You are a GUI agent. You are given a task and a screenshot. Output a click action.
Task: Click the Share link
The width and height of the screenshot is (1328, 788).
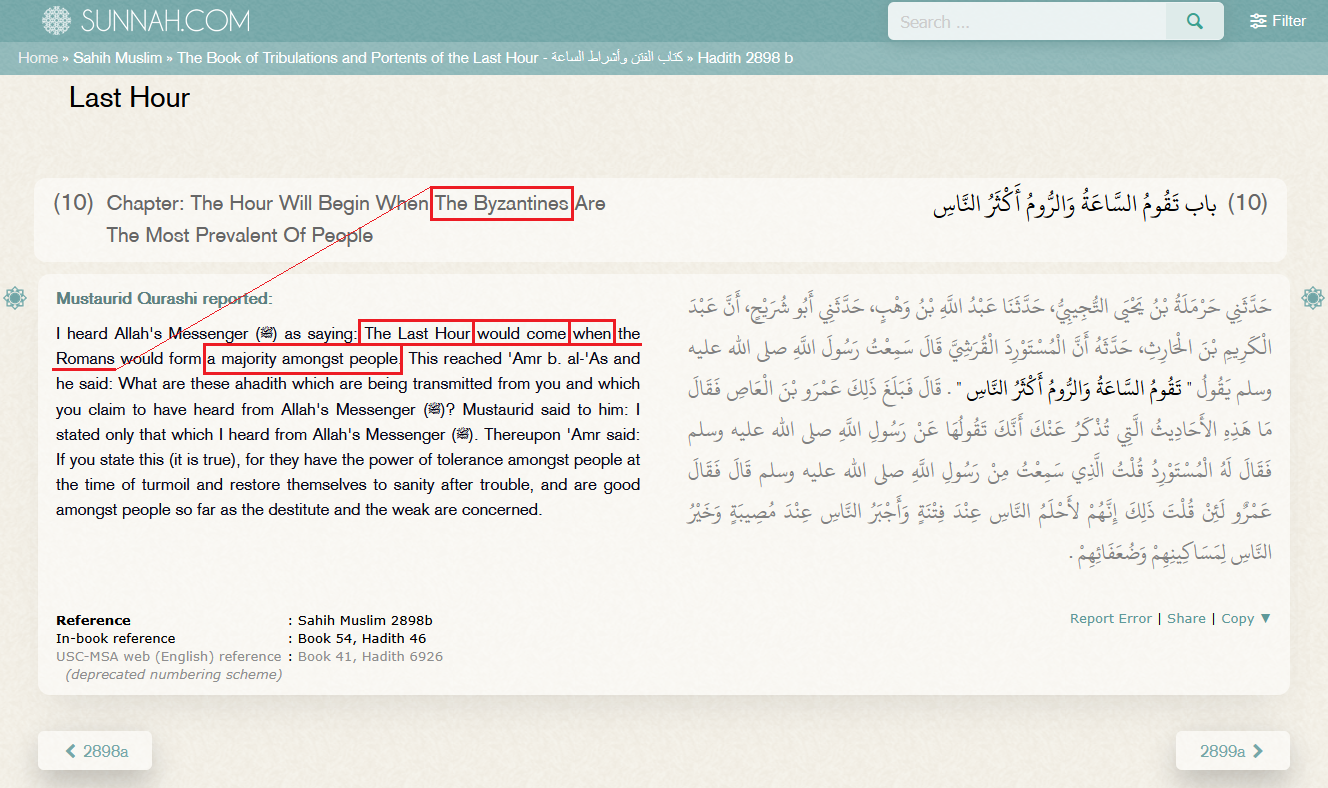(1186, 618)
